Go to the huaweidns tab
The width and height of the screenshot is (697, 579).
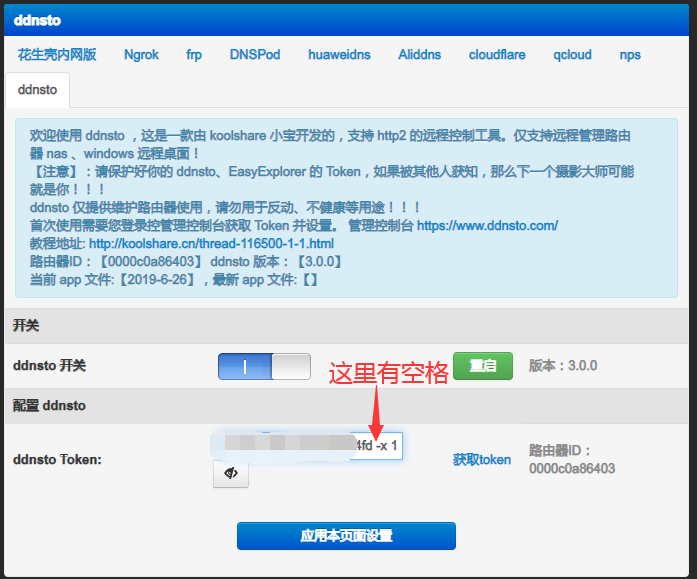[338, 55]
